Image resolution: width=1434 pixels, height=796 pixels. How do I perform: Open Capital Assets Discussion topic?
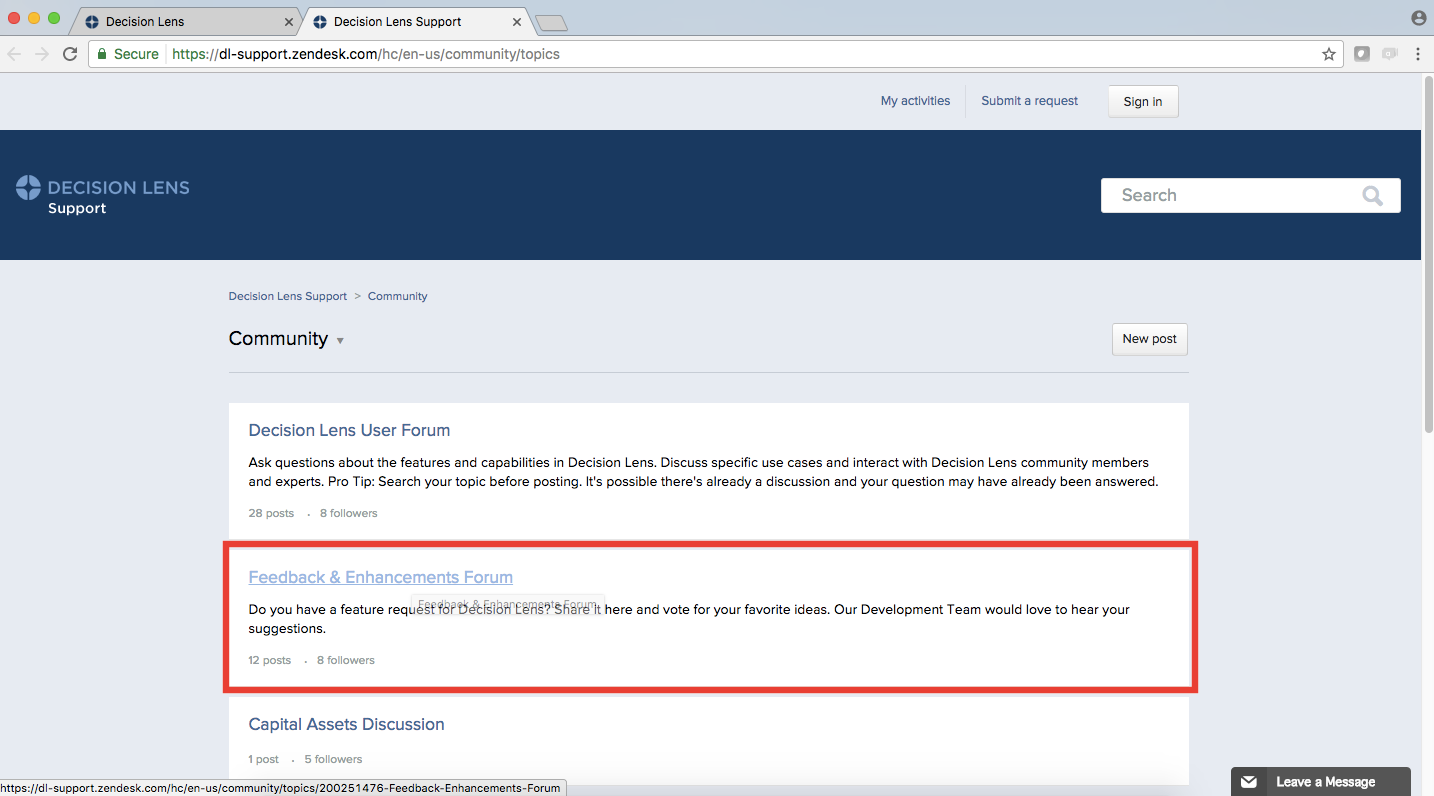click(x=346, y=724)
